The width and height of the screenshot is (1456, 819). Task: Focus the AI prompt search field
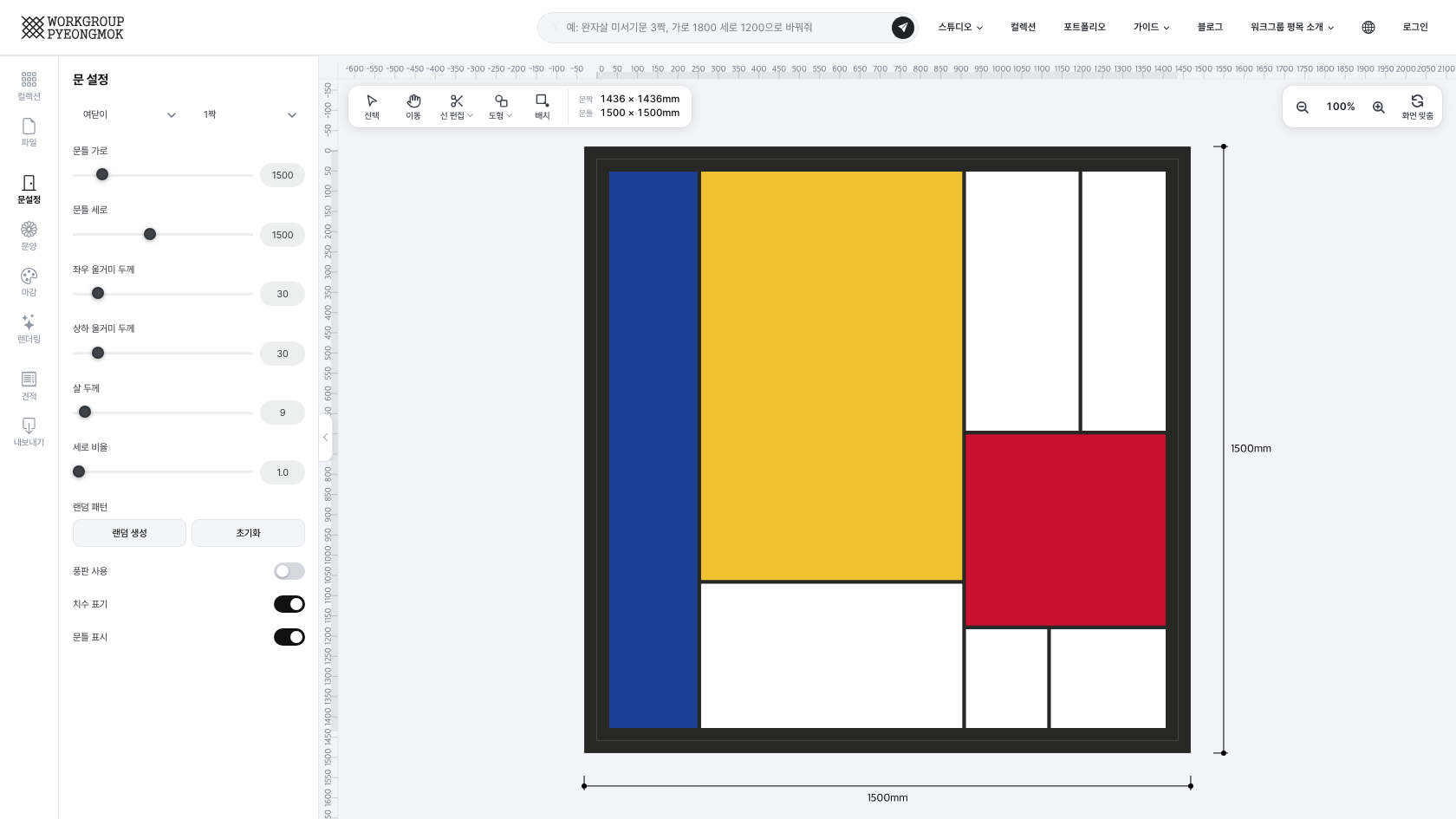point(726,28)
